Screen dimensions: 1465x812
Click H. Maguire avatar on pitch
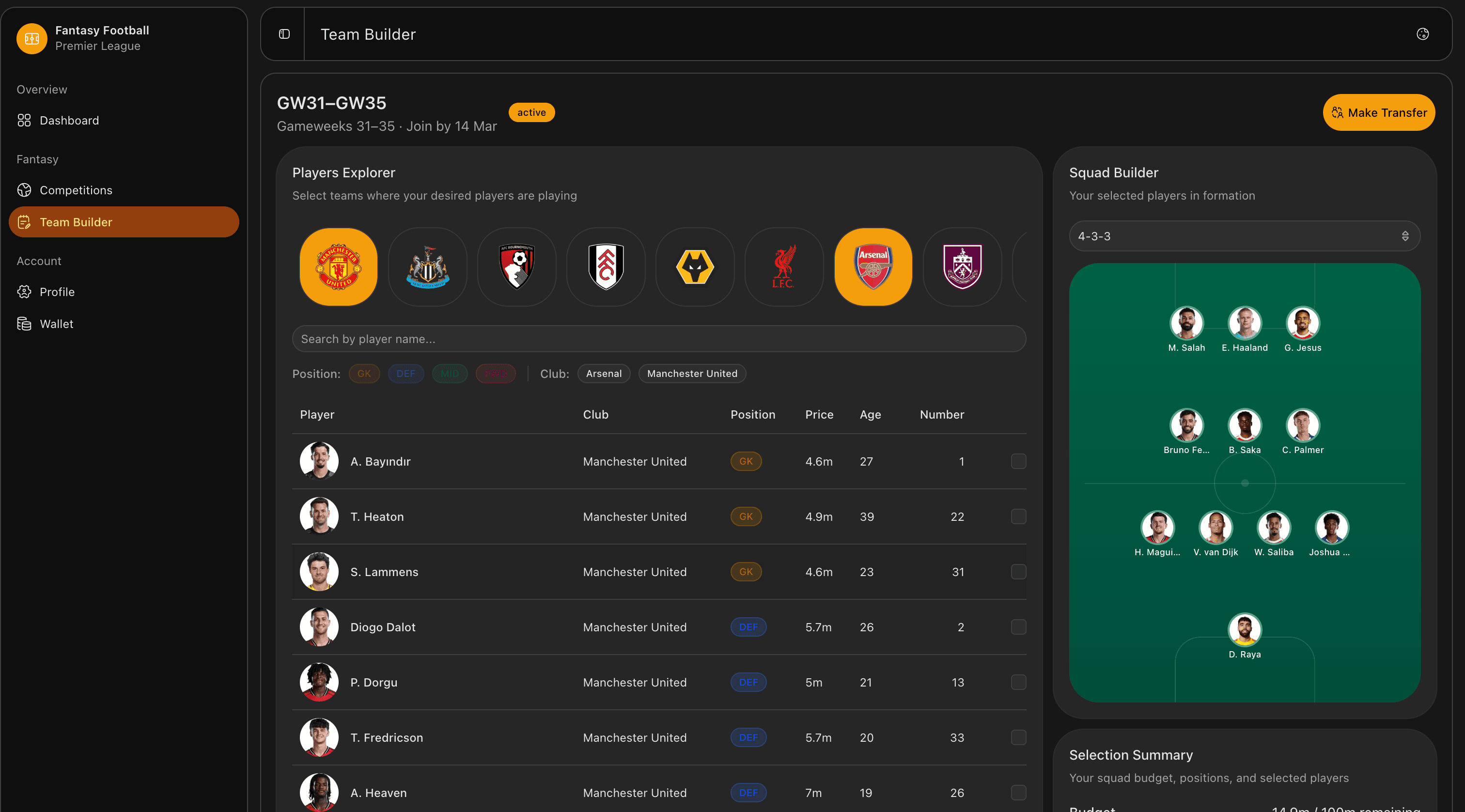click(1157, 528)
